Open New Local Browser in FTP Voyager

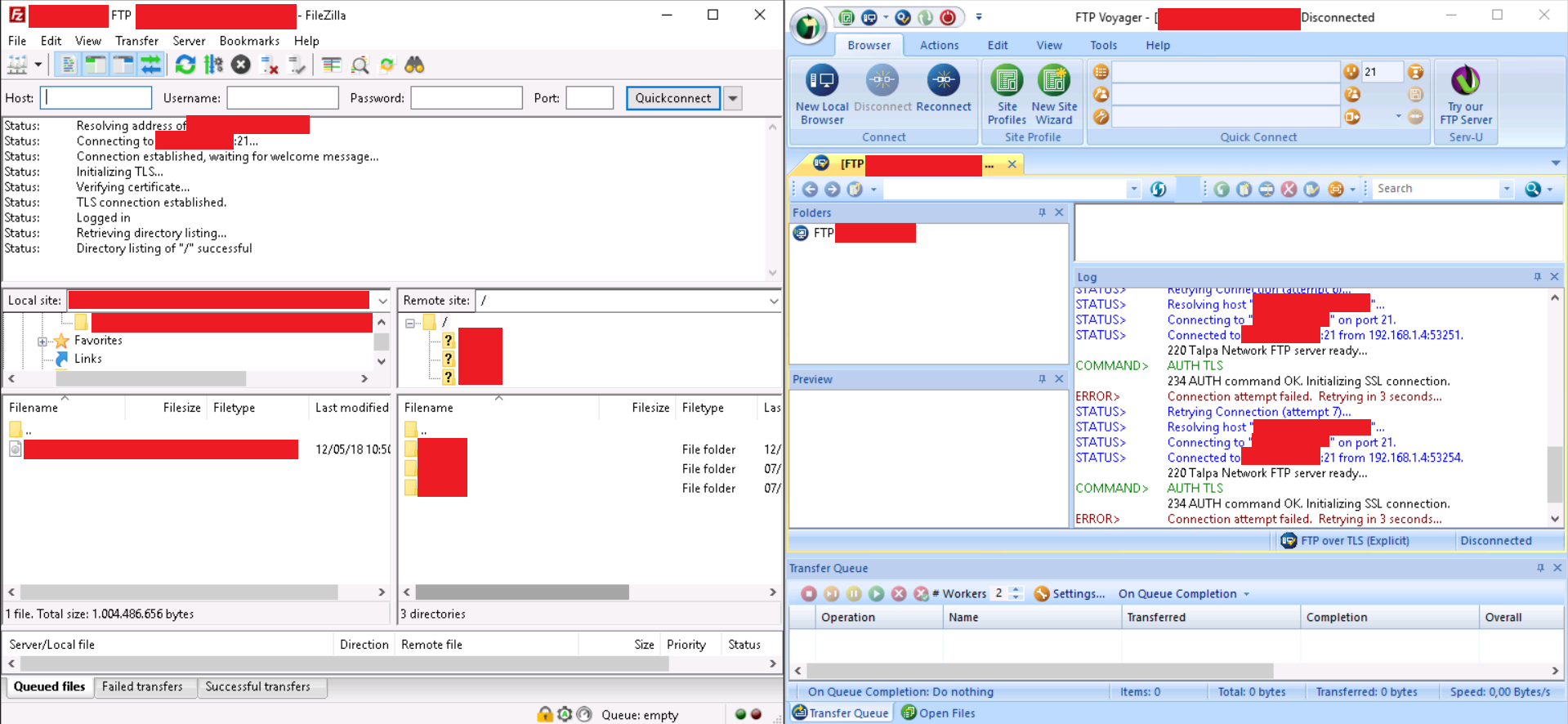(822, 96)
